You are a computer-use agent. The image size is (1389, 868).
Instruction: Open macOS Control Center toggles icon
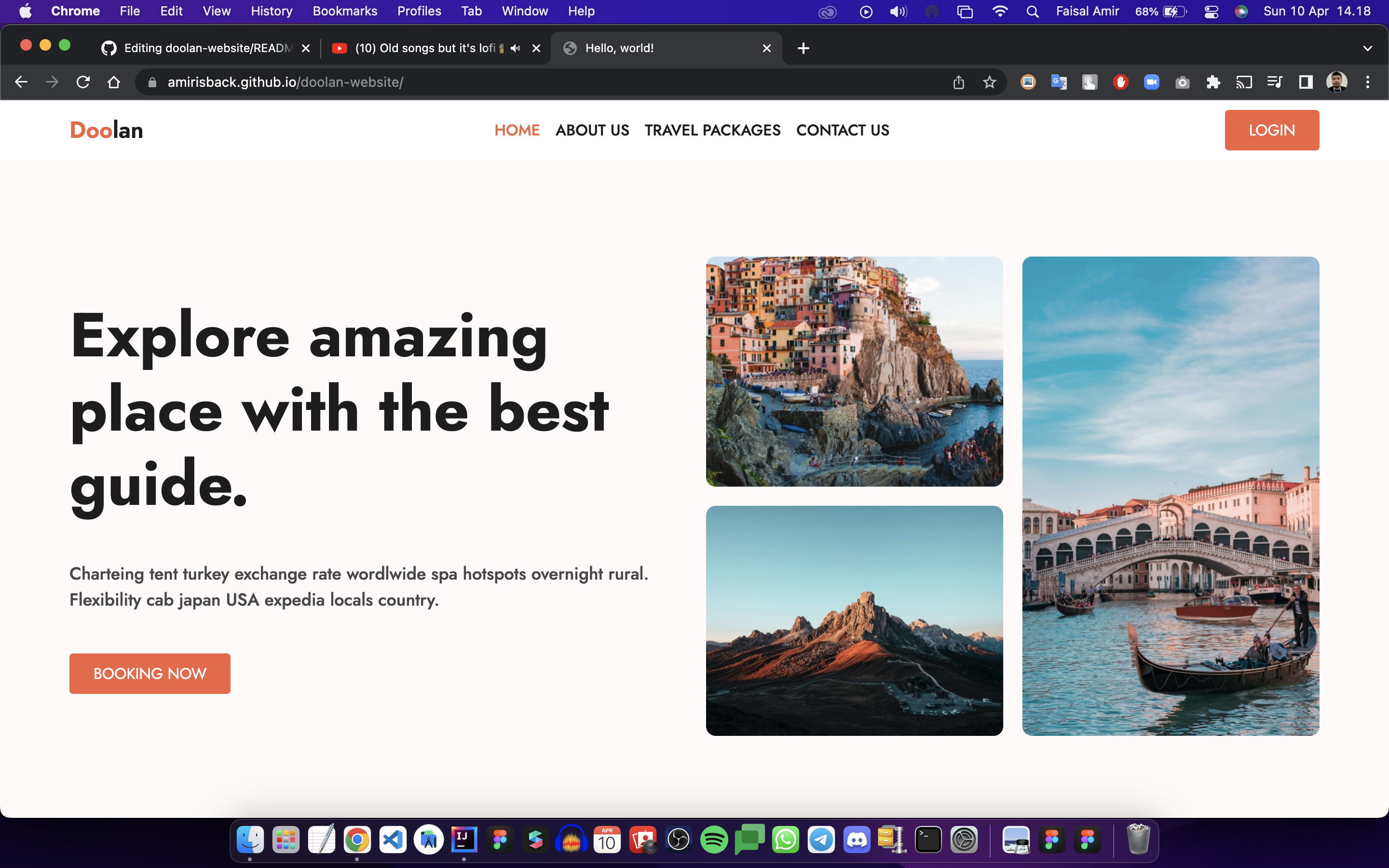tap(1211, 12)
